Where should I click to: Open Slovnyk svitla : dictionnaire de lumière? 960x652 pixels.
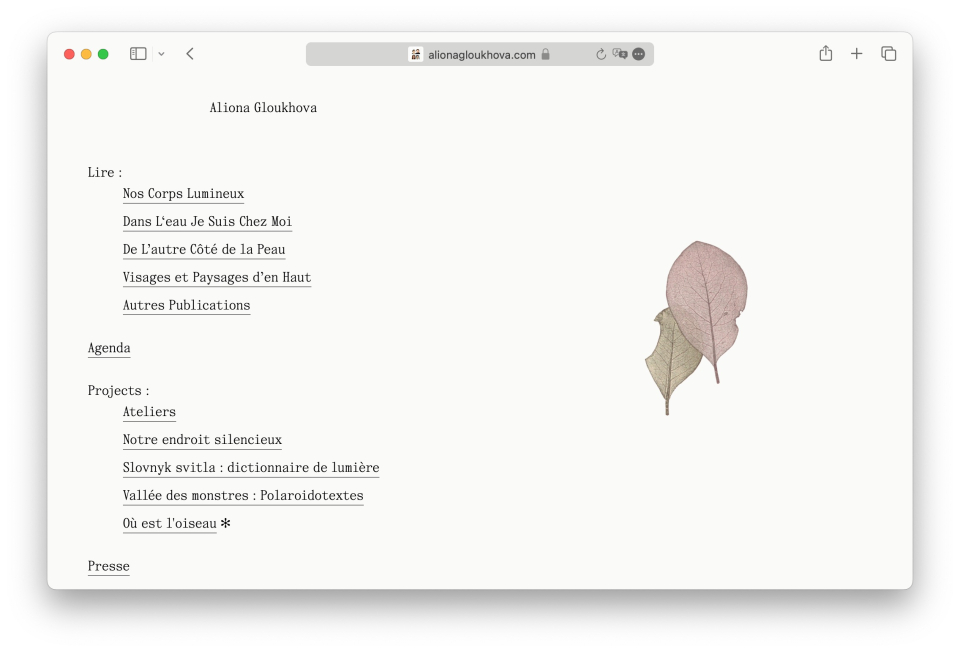click(251, 468)
